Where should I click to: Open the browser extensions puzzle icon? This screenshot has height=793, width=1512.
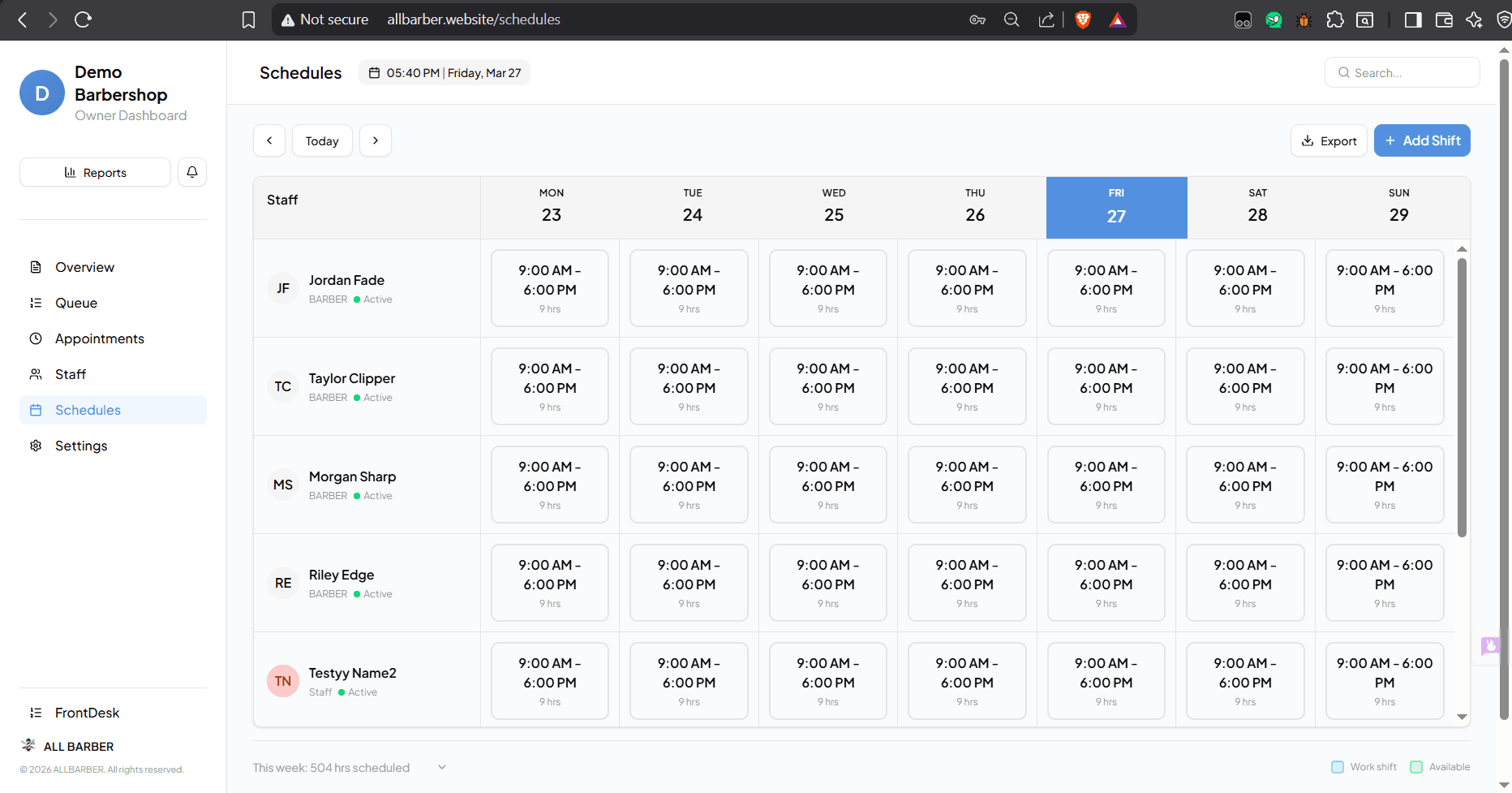coord(1335,19)
